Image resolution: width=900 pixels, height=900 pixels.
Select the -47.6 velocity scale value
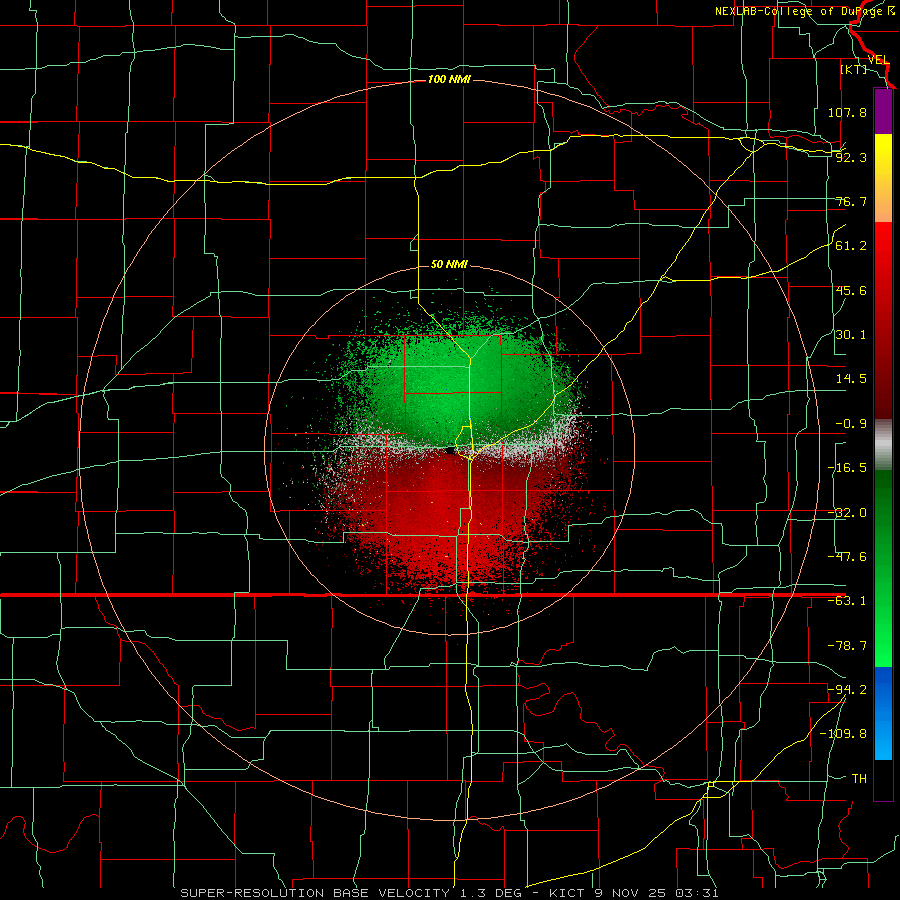(x=847, y=557)
